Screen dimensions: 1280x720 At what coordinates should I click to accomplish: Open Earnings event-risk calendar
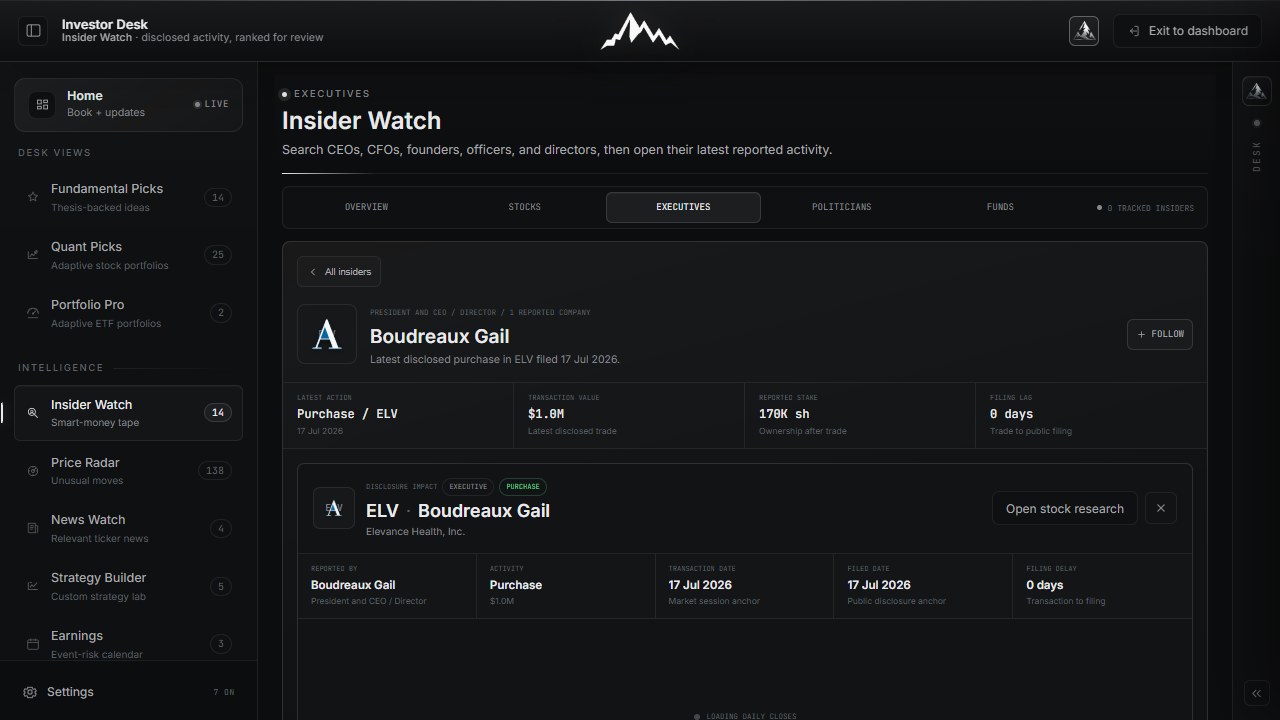128,644
